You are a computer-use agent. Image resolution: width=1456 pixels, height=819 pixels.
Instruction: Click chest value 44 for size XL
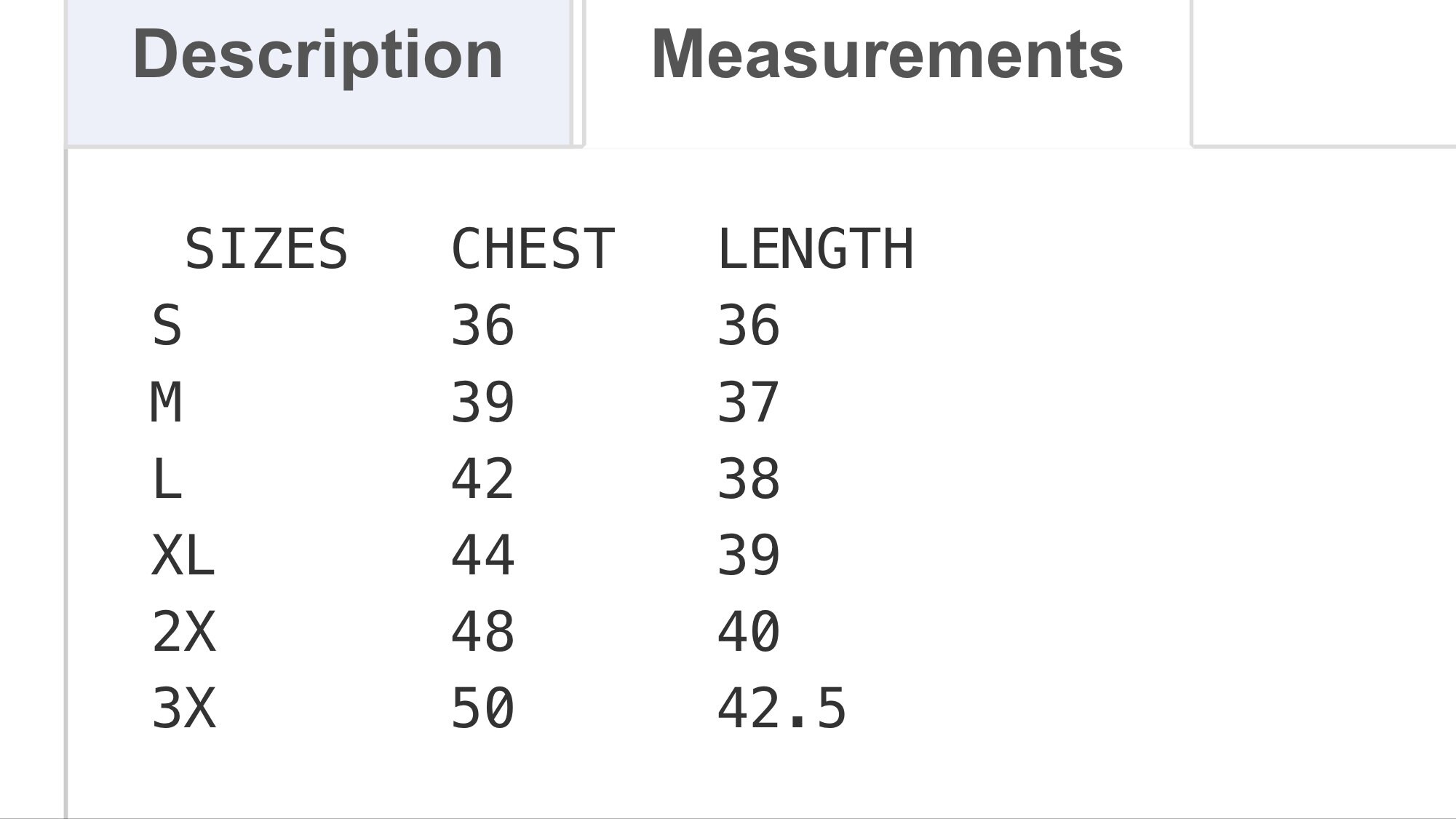click(482, 555)
